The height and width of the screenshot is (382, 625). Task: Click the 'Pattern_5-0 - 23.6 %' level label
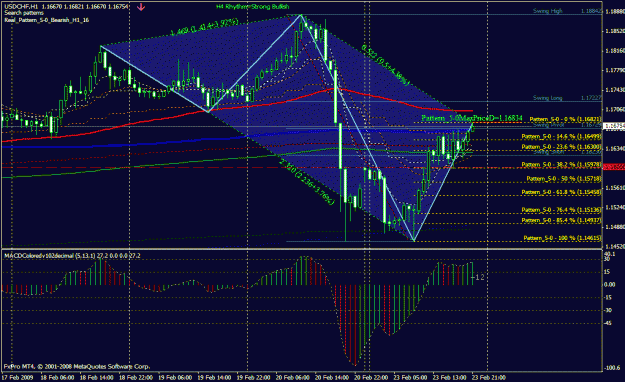[561, 147]
